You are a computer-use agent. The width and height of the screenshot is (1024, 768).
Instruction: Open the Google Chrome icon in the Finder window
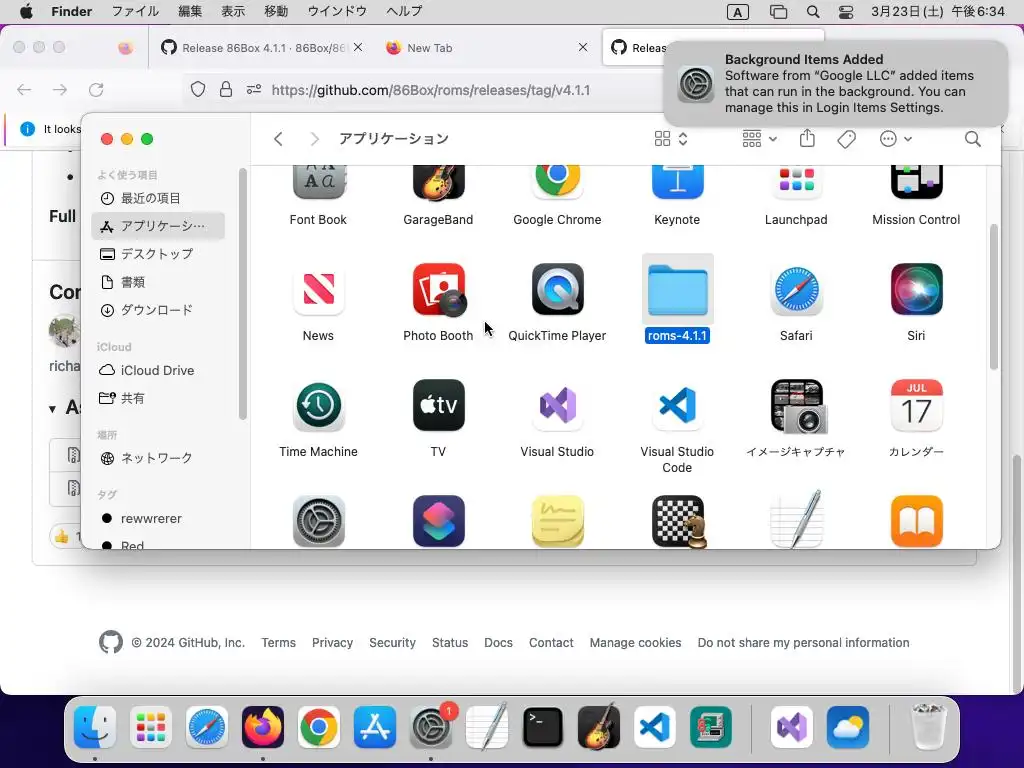click(557, 183)
